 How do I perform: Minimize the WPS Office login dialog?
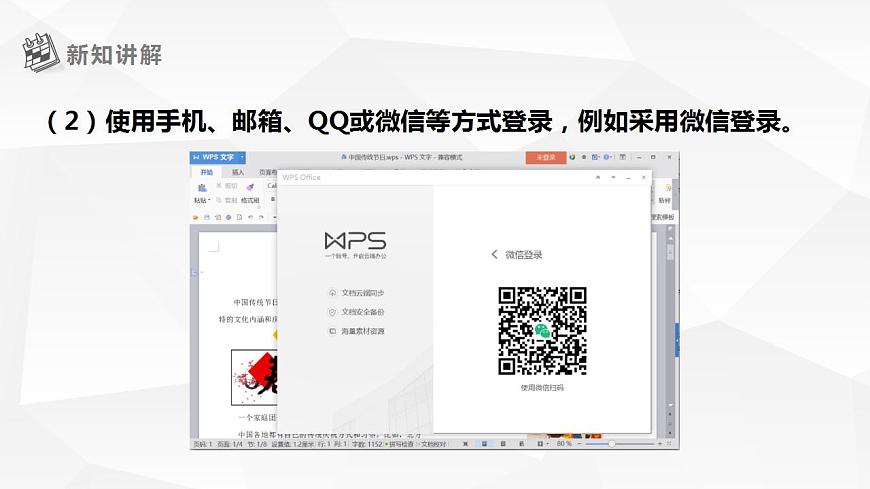tap(628, 177)
